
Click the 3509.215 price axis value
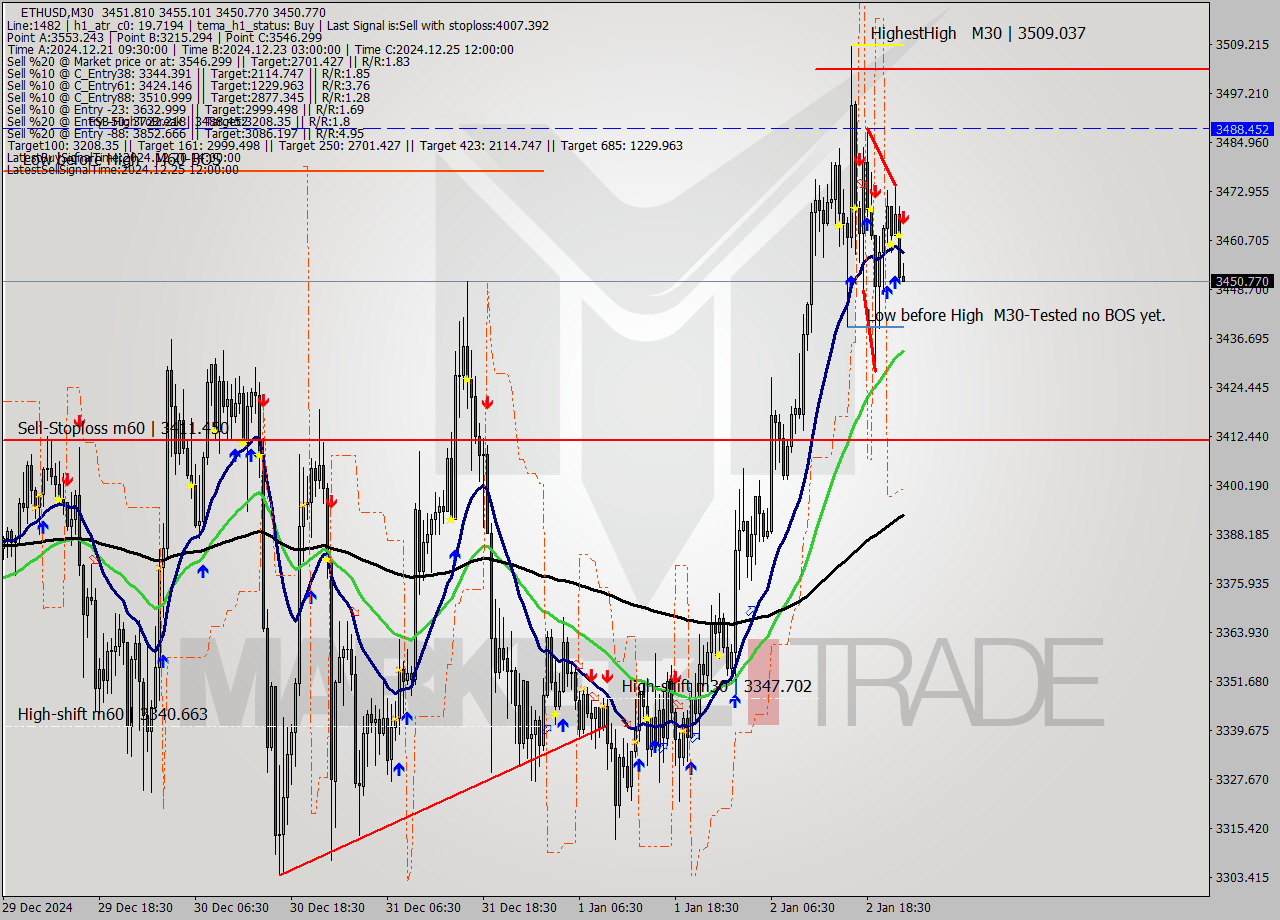(1241, 44)
